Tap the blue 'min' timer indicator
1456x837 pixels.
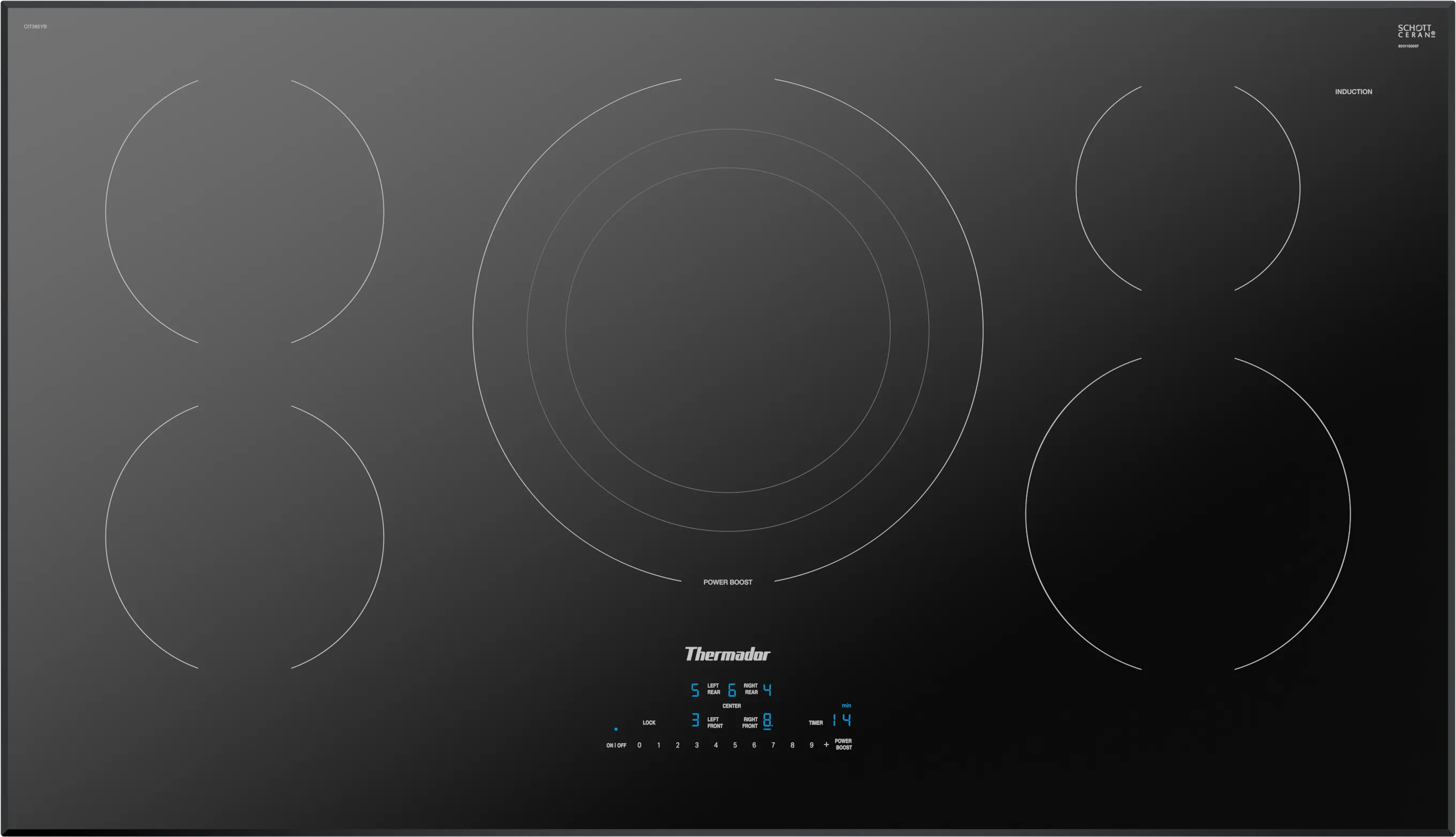(846, 705)
